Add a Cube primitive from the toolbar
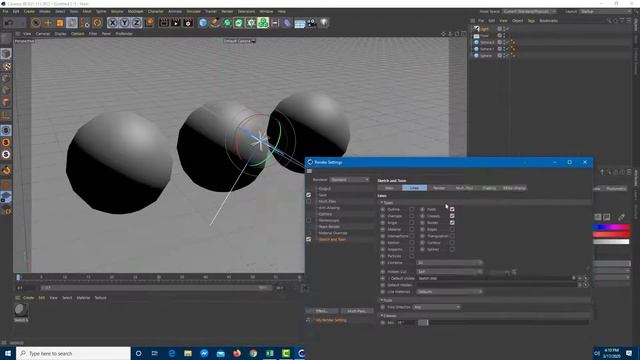Screen dimensions: 640x360 (203, 23)
